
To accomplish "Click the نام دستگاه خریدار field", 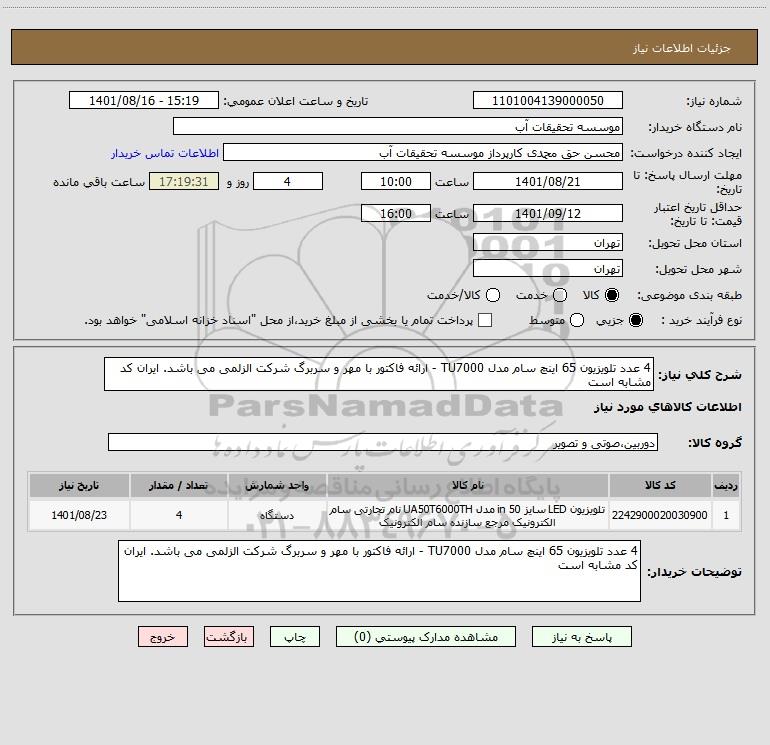I will pyautogui.click(x=398, y=127).
